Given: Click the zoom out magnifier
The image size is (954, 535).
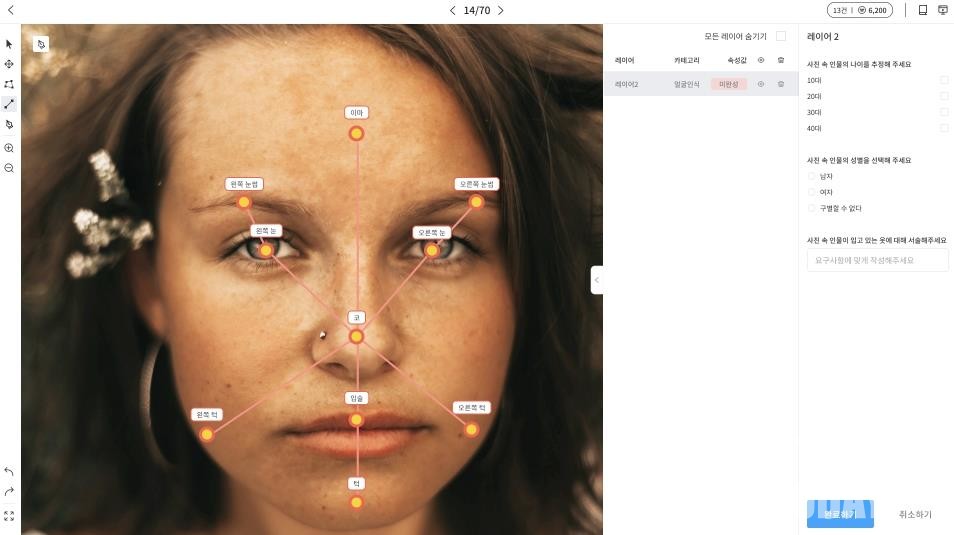Looking at the screenshot, I should [9, 168].
